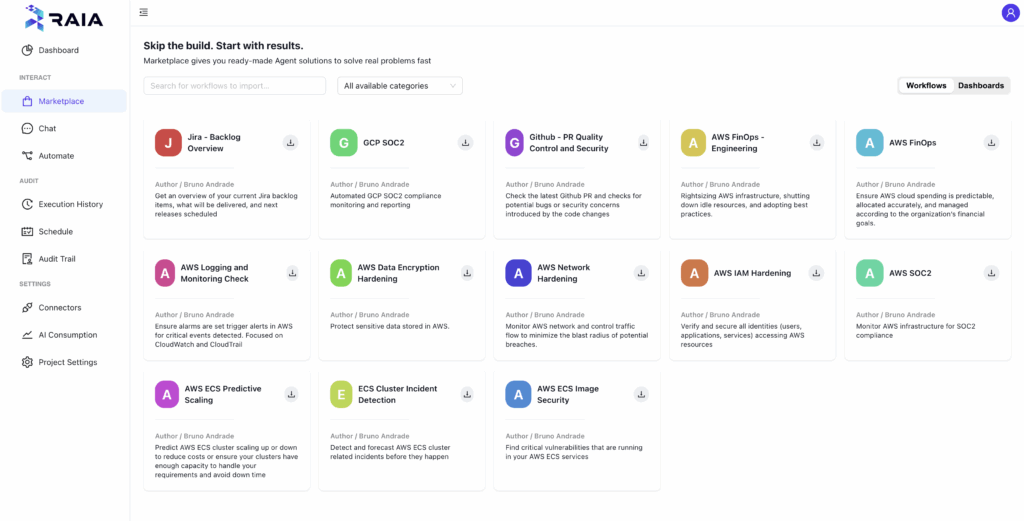Import the AWS IAM Hardening workflow

(816, 273)
